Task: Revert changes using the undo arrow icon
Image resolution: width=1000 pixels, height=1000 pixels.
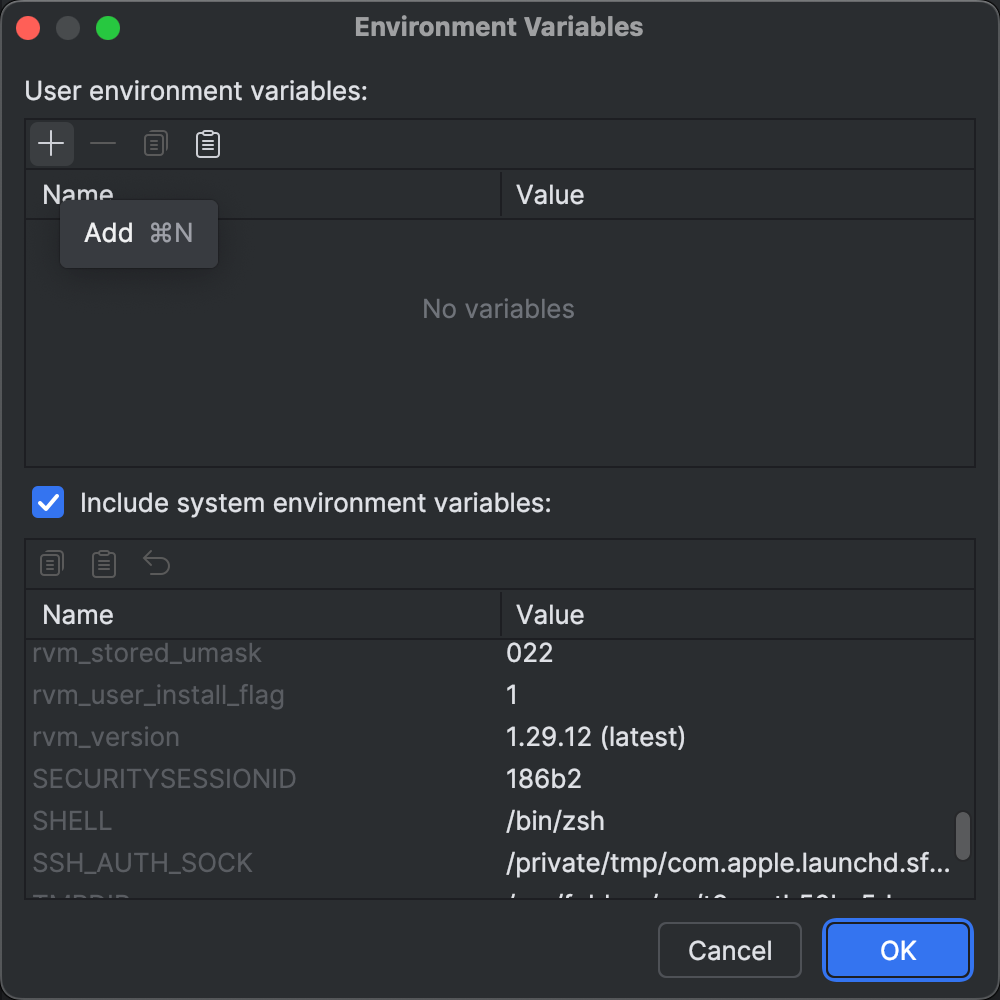Action: click(x=156, y=563)
